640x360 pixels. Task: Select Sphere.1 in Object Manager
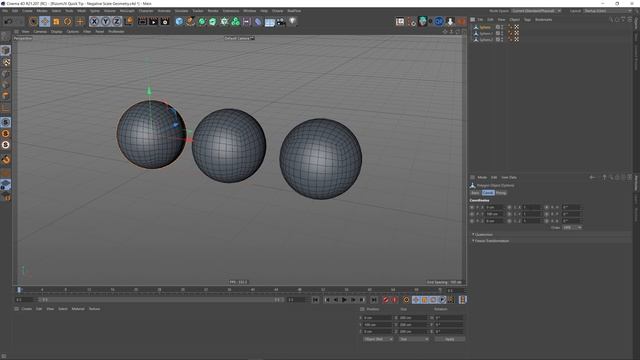pos(486,33)
